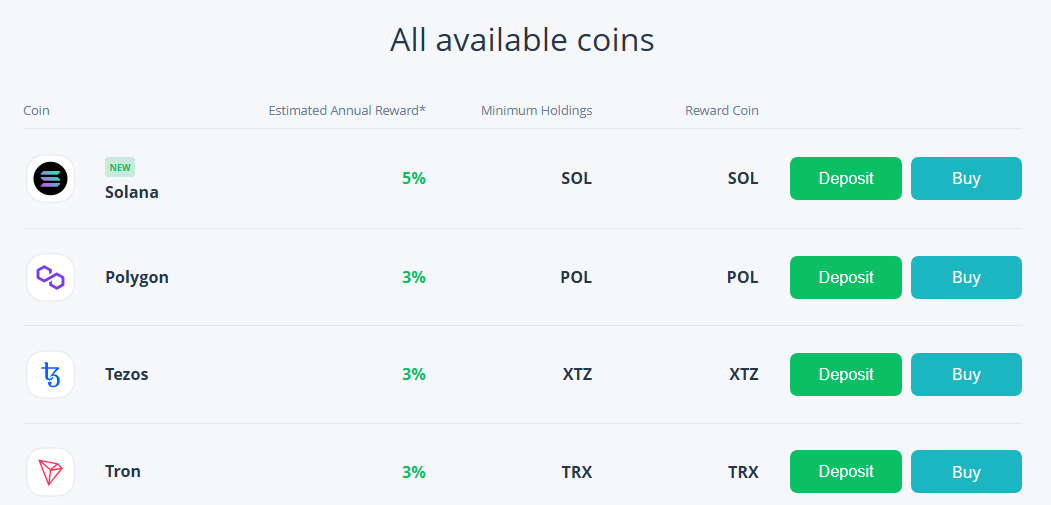
Task: Select the Tezos coin name
Action: coord(127,374)
